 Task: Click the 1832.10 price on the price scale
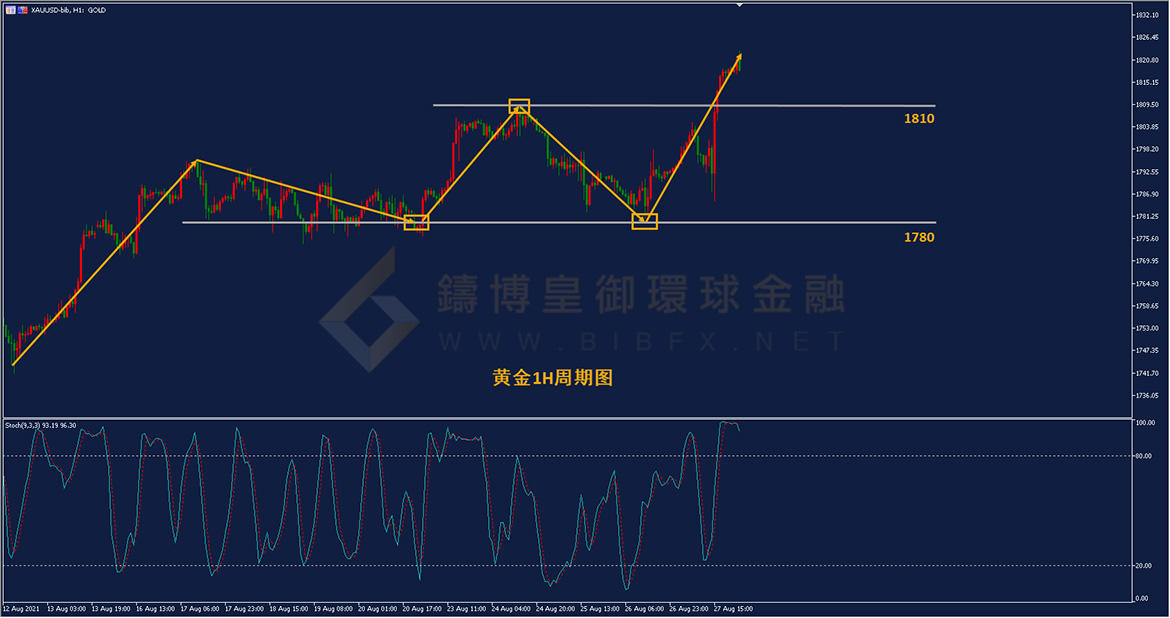(x=1147, y=15)
